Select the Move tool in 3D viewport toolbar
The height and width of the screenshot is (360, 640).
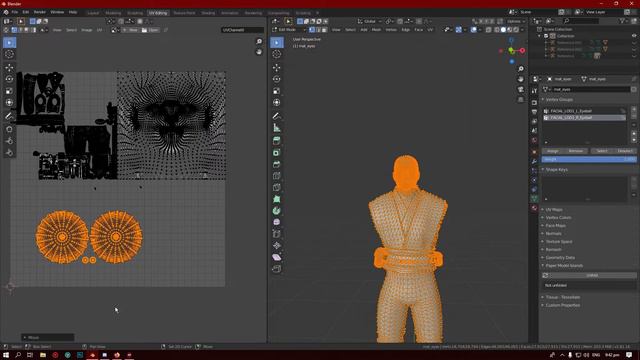[x=277, y=67]
